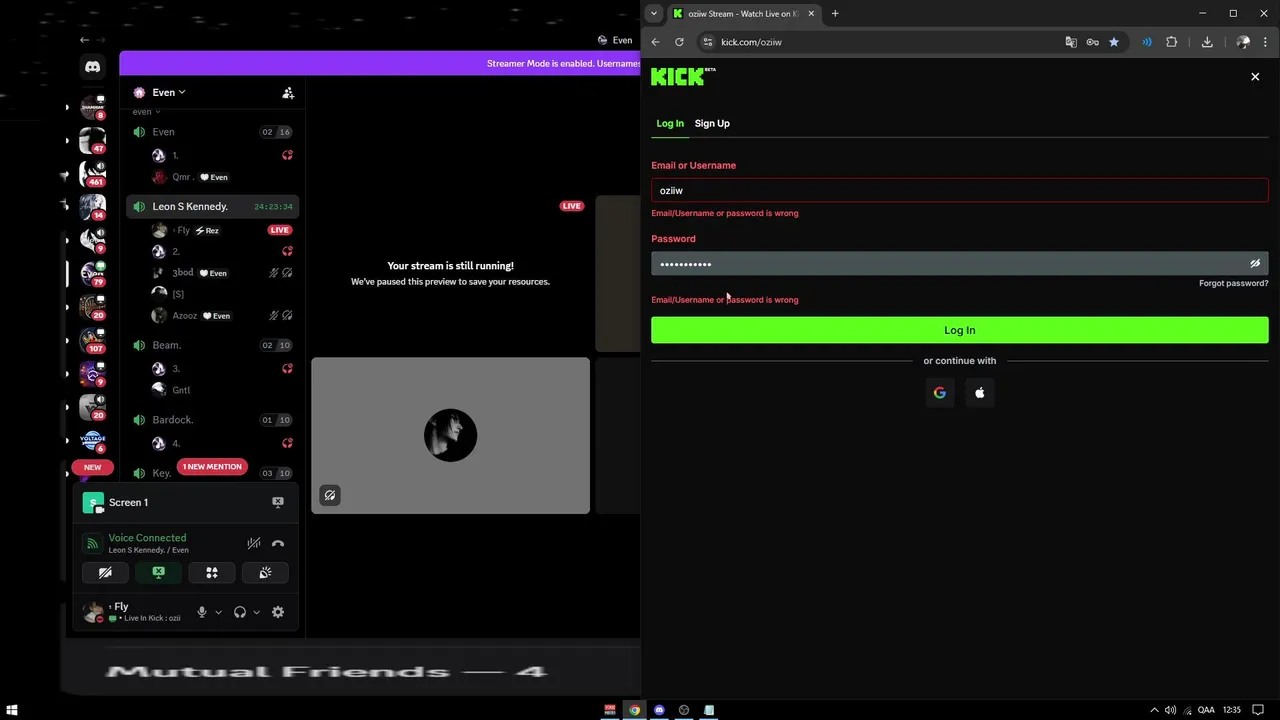Collapse the 'even' channel category
1280x720 pixels.
coord(146,112)
